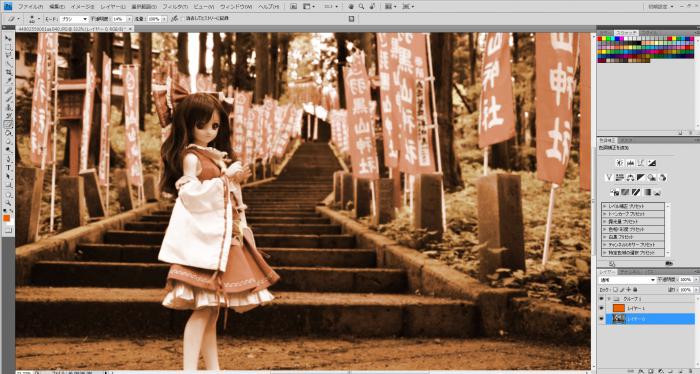Image resolution: width=700 pixels, height=374 pixels.
Task: Open the ファイル menu
Action: click(30, 7)
